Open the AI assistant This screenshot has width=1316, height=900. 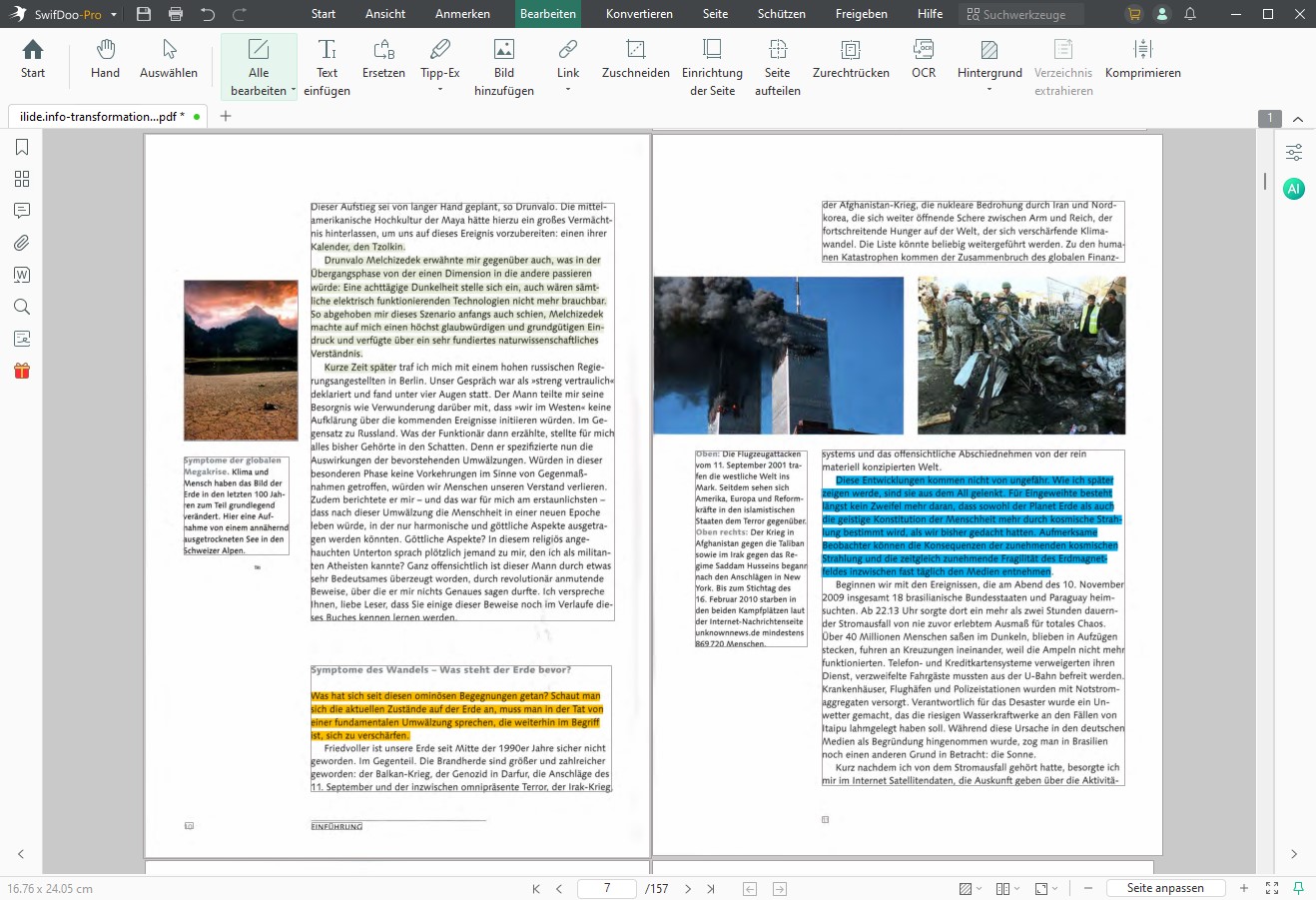click(x=1294, y=189)
